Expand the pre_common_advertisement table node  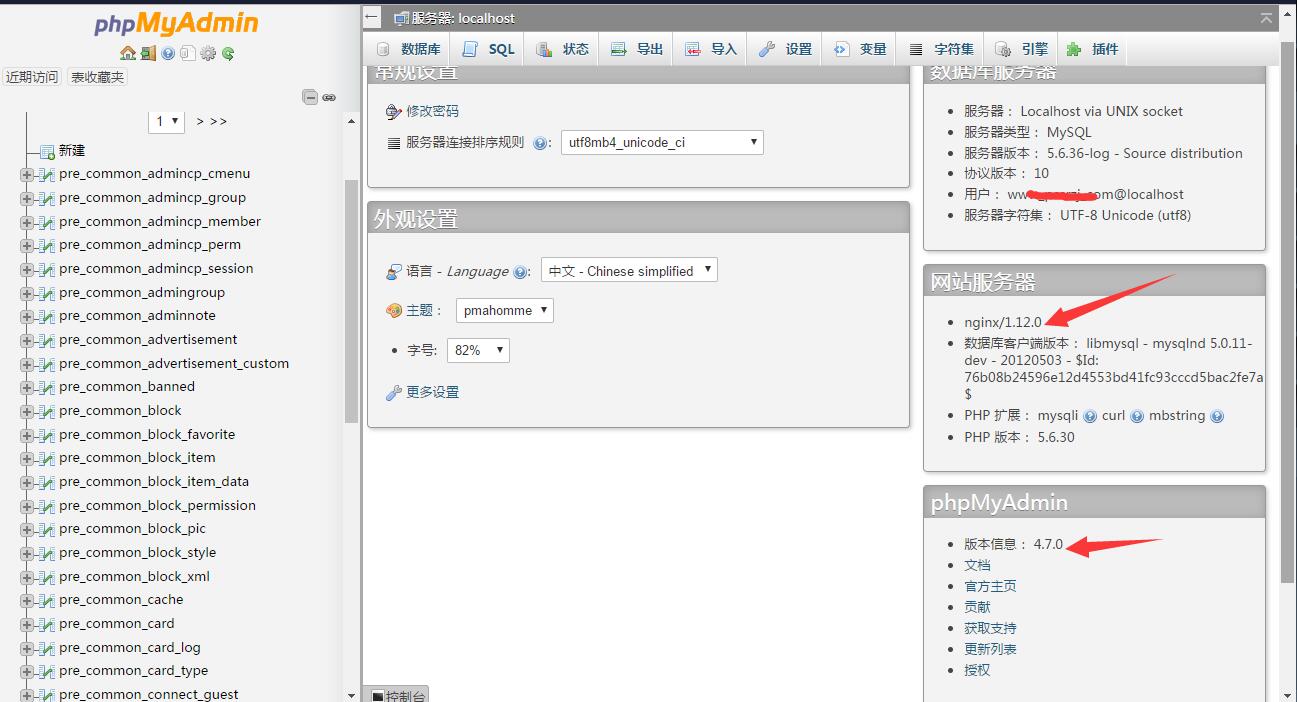coord(27,340)
